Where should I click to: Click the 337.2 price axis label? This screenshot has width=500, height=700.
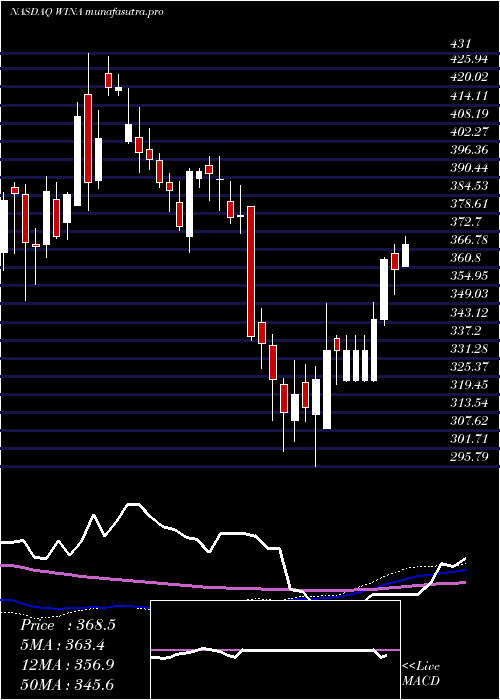click(x=466, y=330)
